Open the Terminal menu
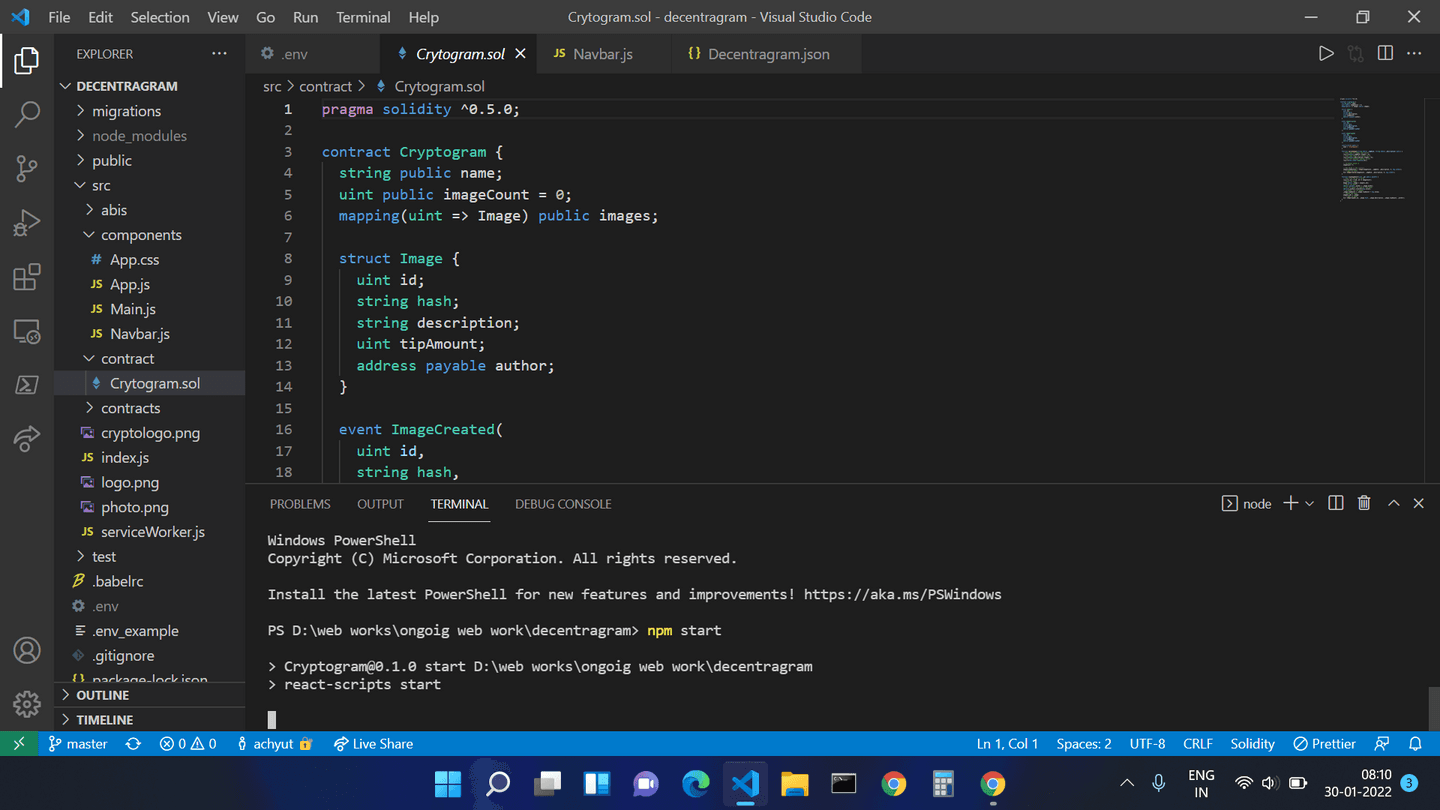The image size is (1440, 810). (363, 17)
